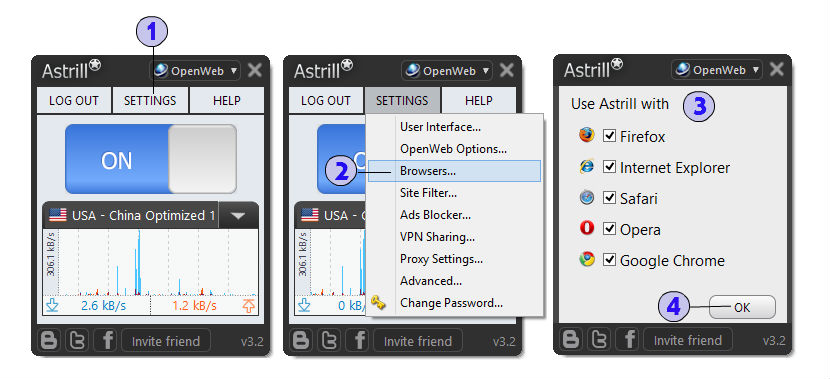
Task: Click the highlighted SETTINGS tab in middle window
Action: click(x=402, y=101)
